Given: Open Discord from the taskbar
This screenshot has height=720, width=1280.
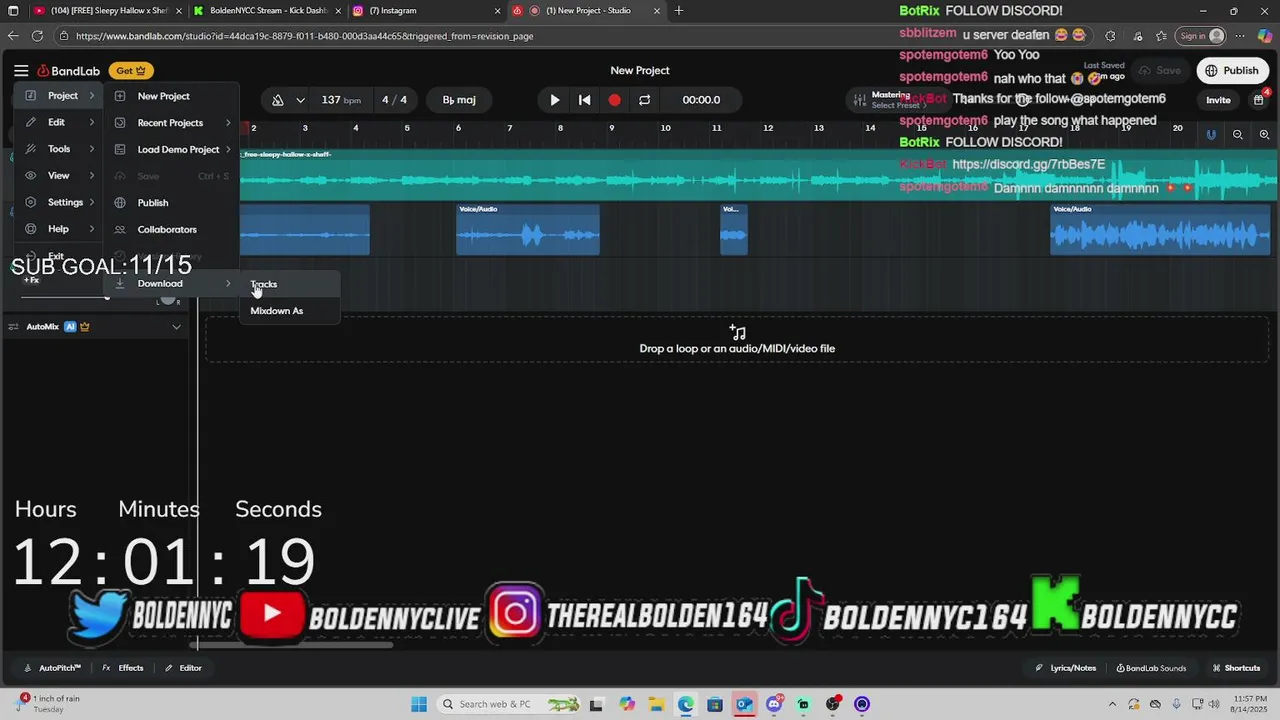Looking at the screenshot, I should click(x=773, y=704).
